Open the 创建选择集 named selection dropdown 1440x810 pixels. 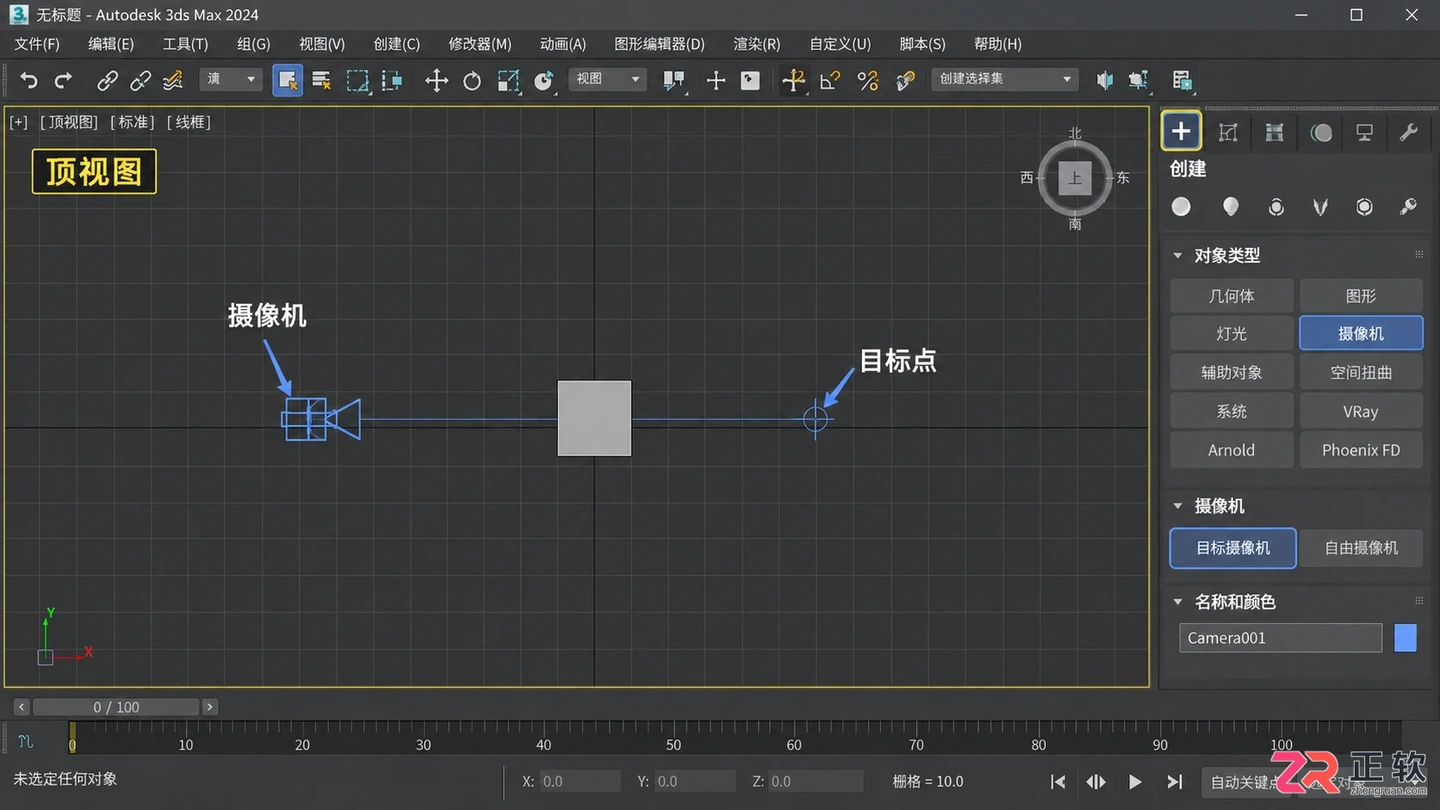[1004, 79]
